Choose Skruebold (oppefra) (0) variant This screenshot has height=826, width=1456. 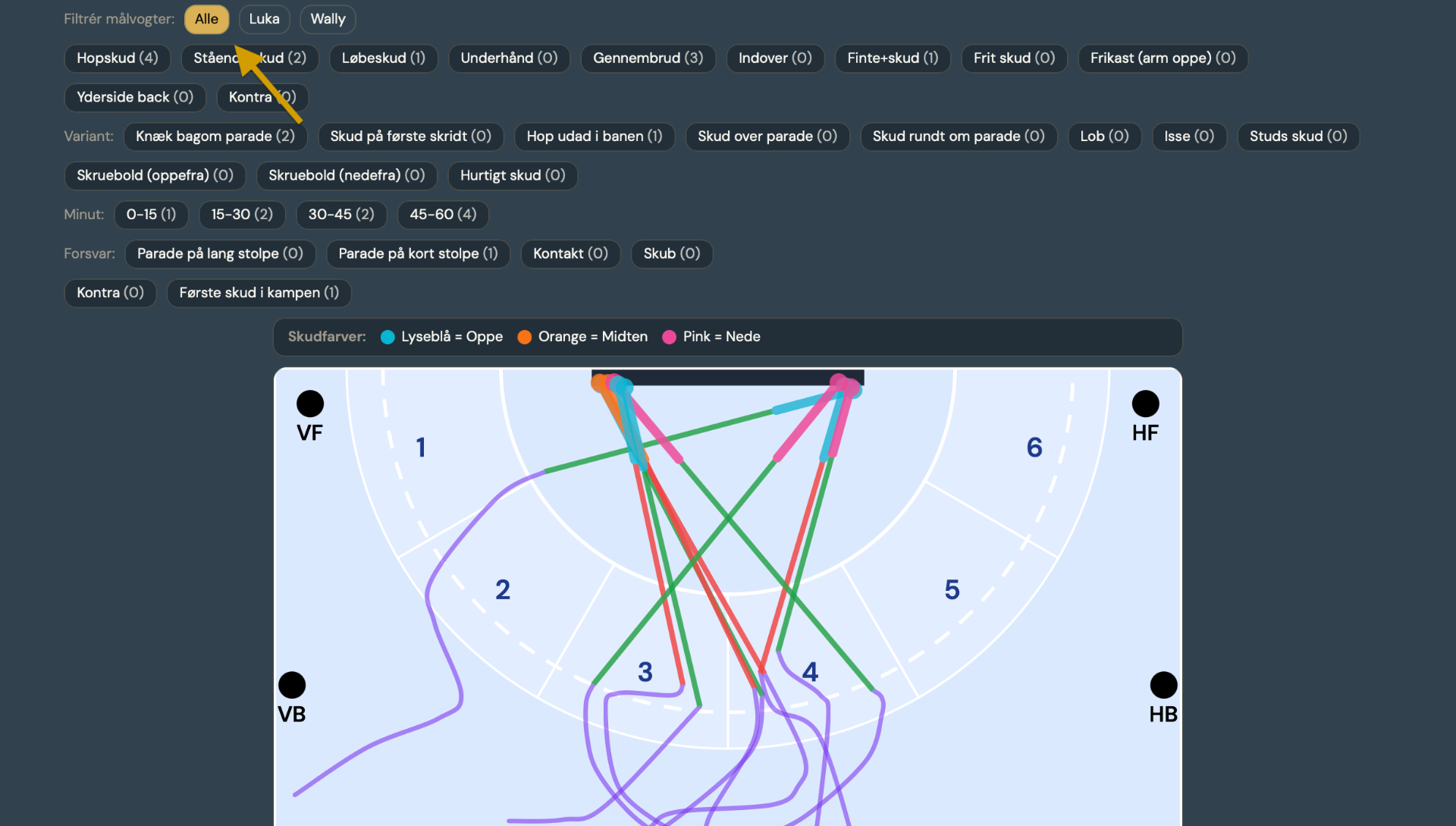155,175
